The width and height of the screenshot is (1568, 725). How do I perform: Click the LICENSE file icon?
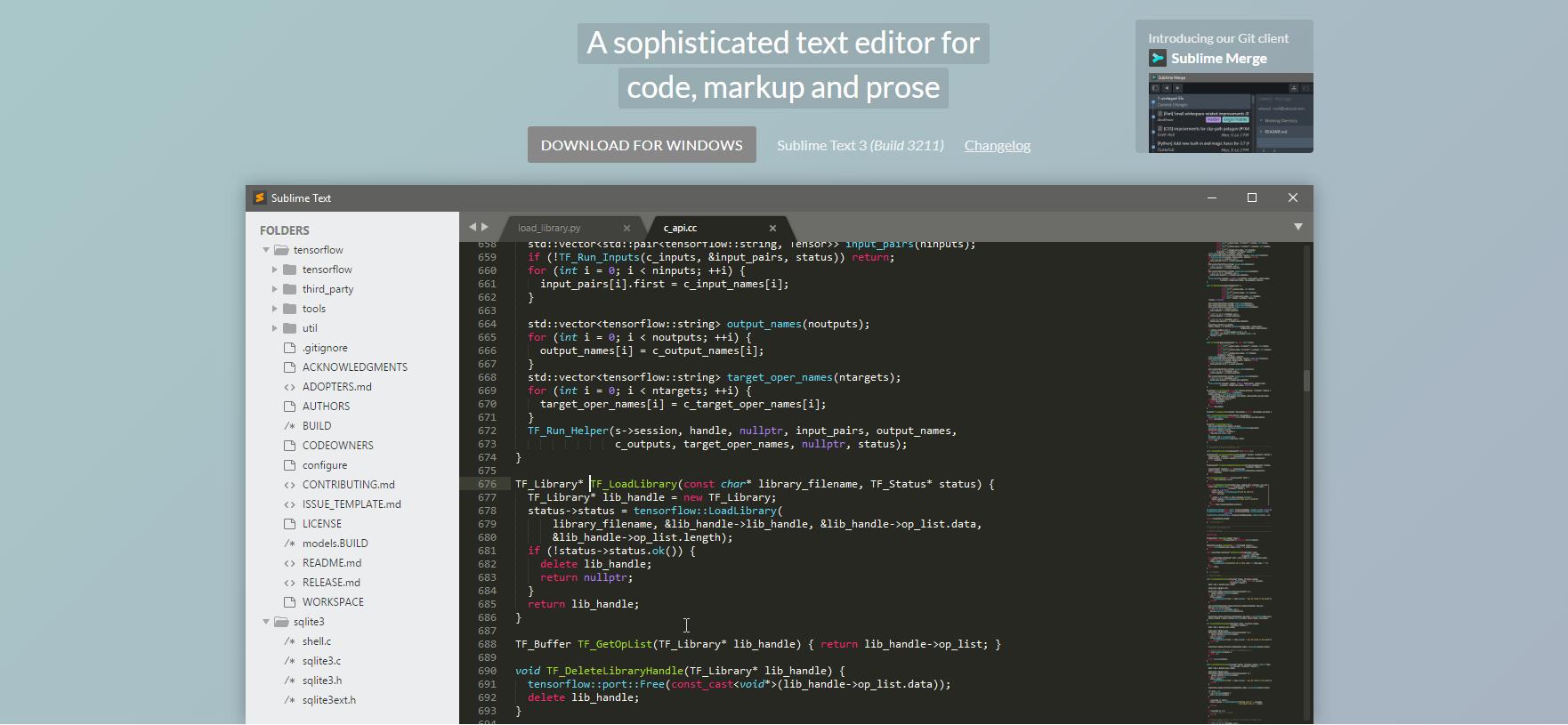point(289,524)
